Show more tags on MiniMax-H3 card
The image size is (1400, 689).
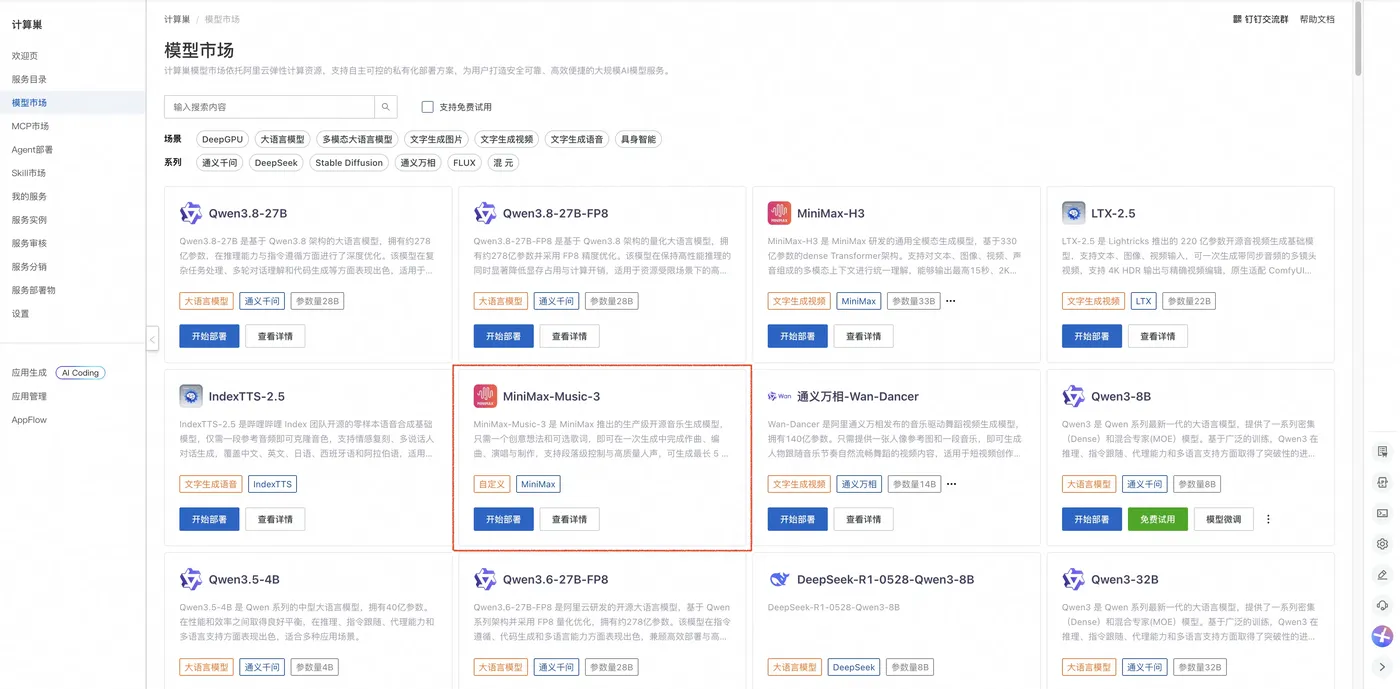click(x=951, y=301)
